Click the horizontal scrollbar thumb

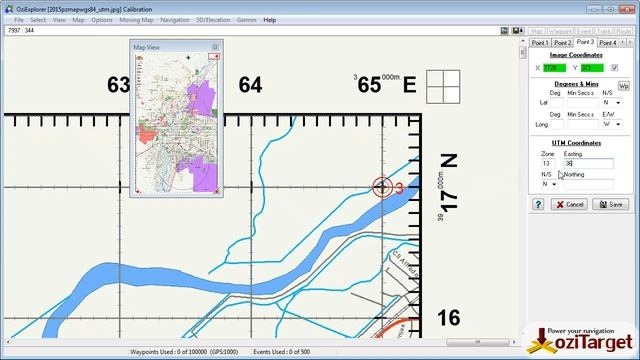pos(478,342)
